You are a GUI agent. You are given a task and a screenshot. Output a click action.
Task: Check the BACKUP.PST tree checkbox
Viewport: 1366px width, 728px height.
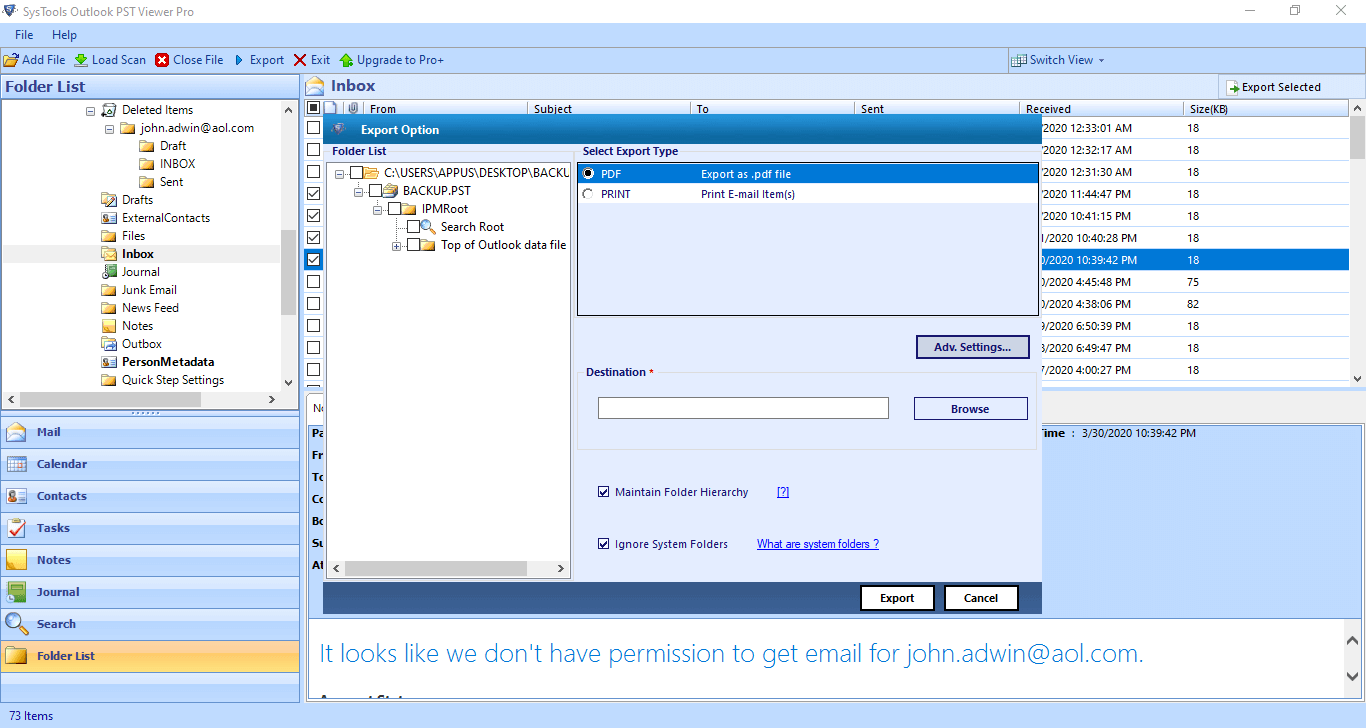coord(375,191)
